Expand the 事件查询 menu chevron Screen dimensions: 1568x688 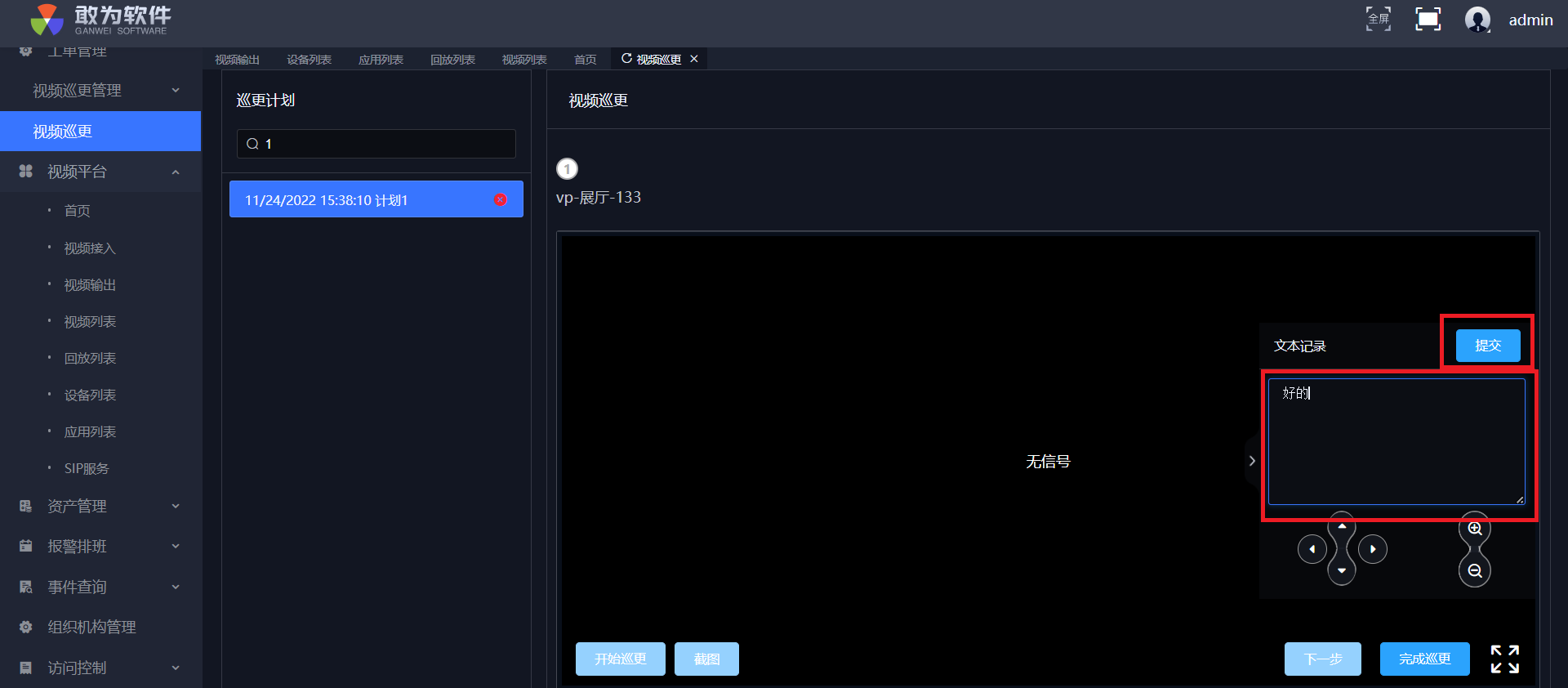coord(176,587)
